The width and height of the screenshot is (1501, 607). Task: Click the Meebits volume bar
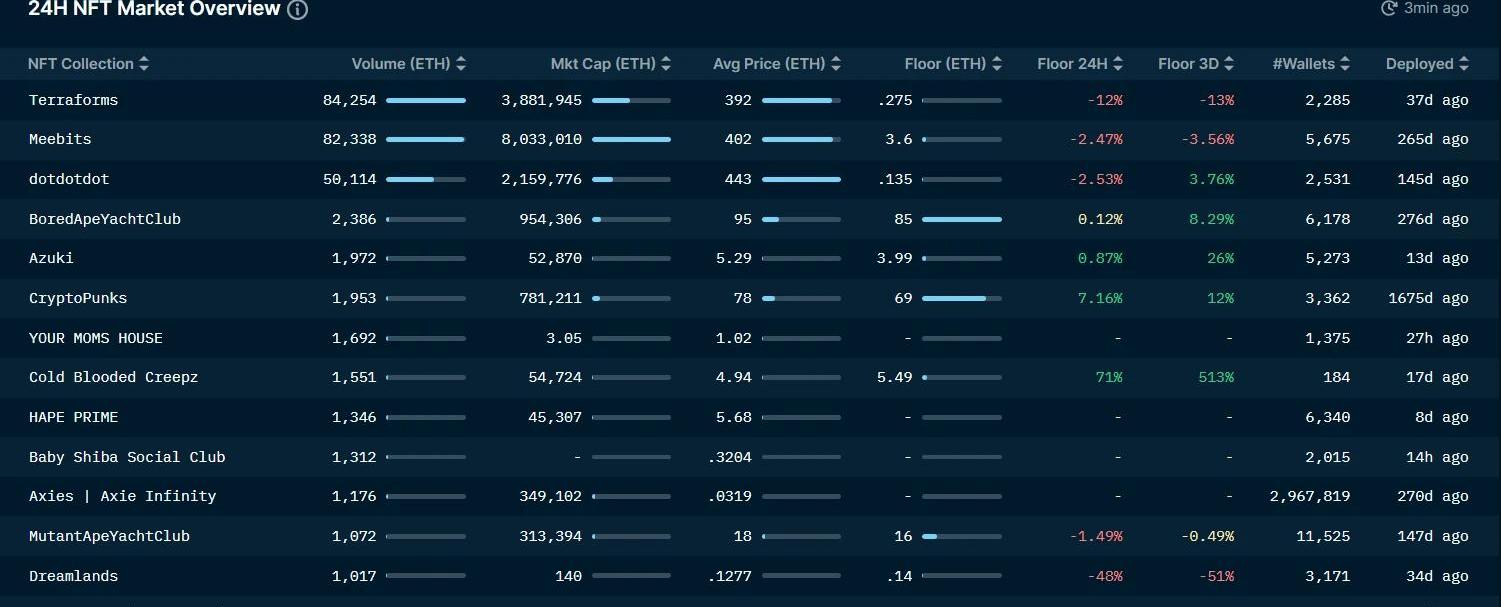coord(425,139)
